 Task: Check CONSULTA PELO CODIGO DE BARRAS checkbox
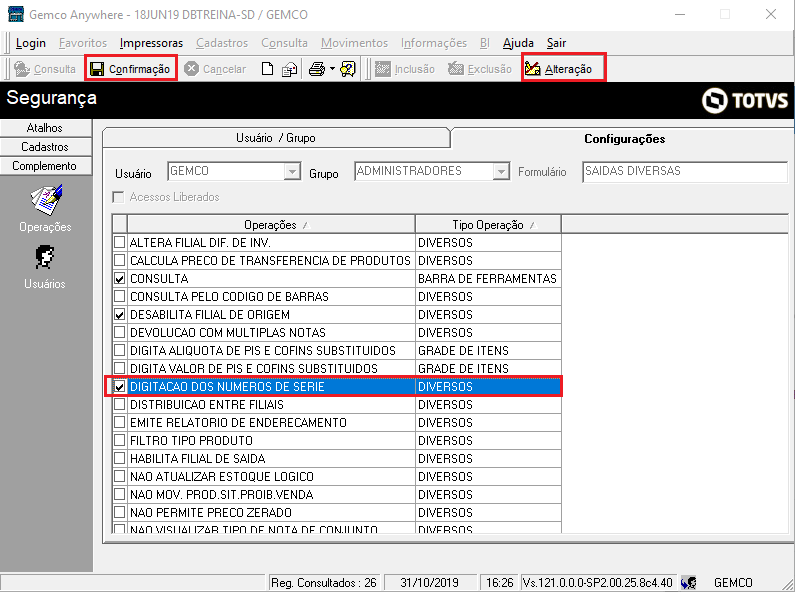(x=120, y=297)
